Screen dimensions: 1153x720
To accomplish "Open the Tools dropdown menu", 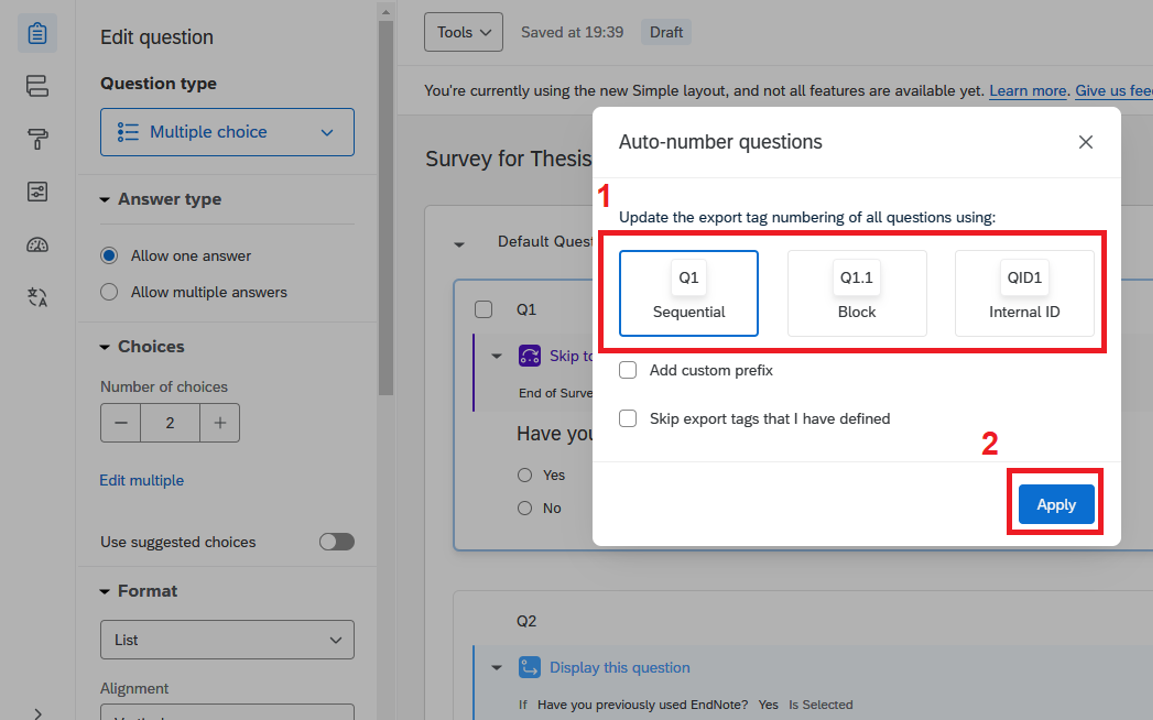I will click(463, 32).
